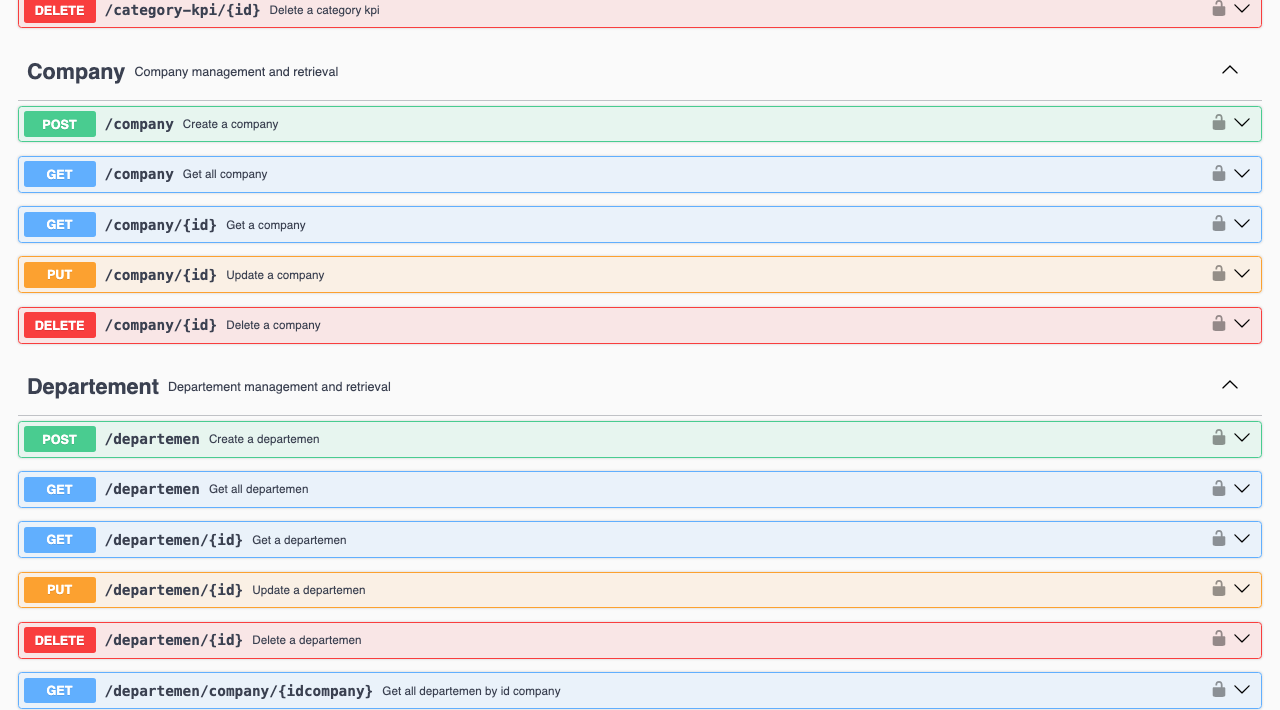Click lock icon on POST /departemen row
The height and width of the screenshot is (710, 1280).
[x=1218, y=437]
